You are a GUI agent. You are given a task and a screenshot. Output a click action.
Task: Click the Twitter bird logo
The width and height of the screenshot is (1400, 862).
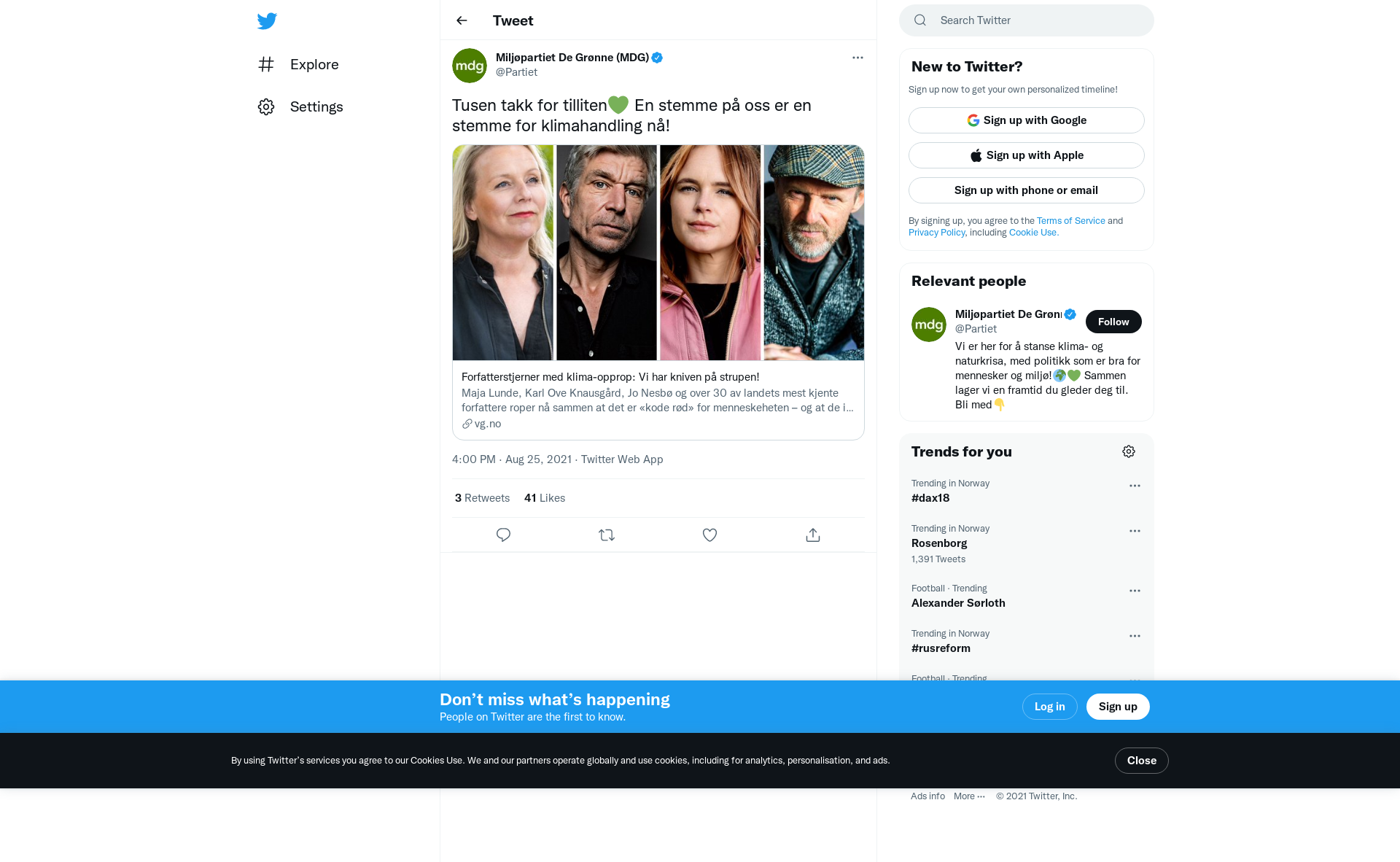click(x=267, y=20)
